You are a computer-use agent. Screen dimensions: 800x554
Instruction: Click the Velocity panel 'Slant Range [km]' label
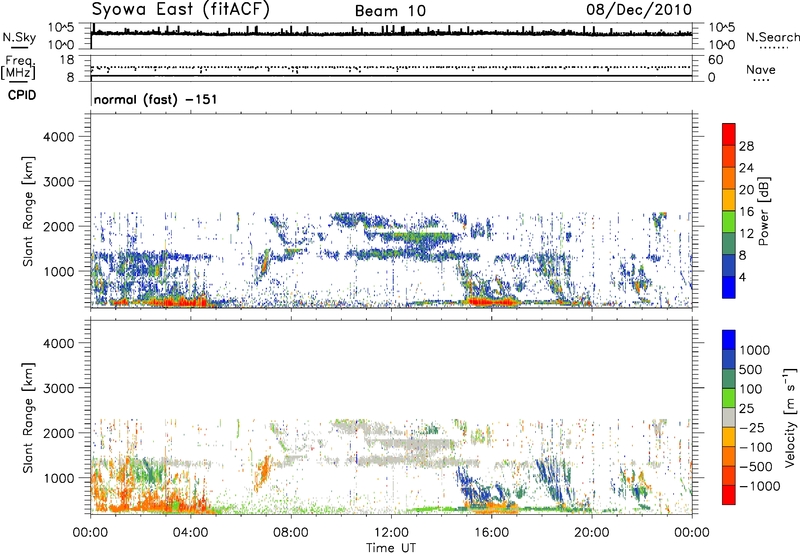click(28, 417)
